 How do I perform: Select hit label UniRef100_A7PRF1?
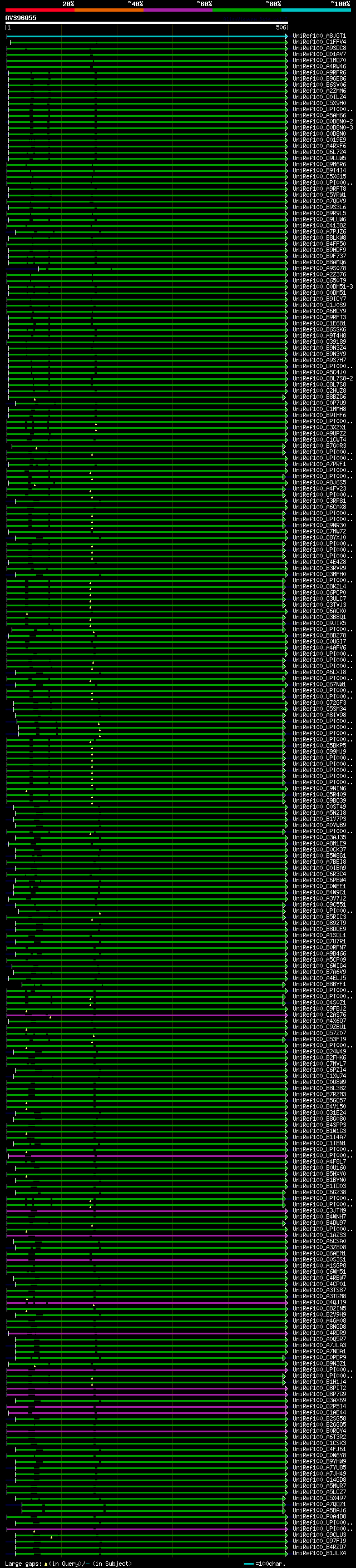pos(319,464)
